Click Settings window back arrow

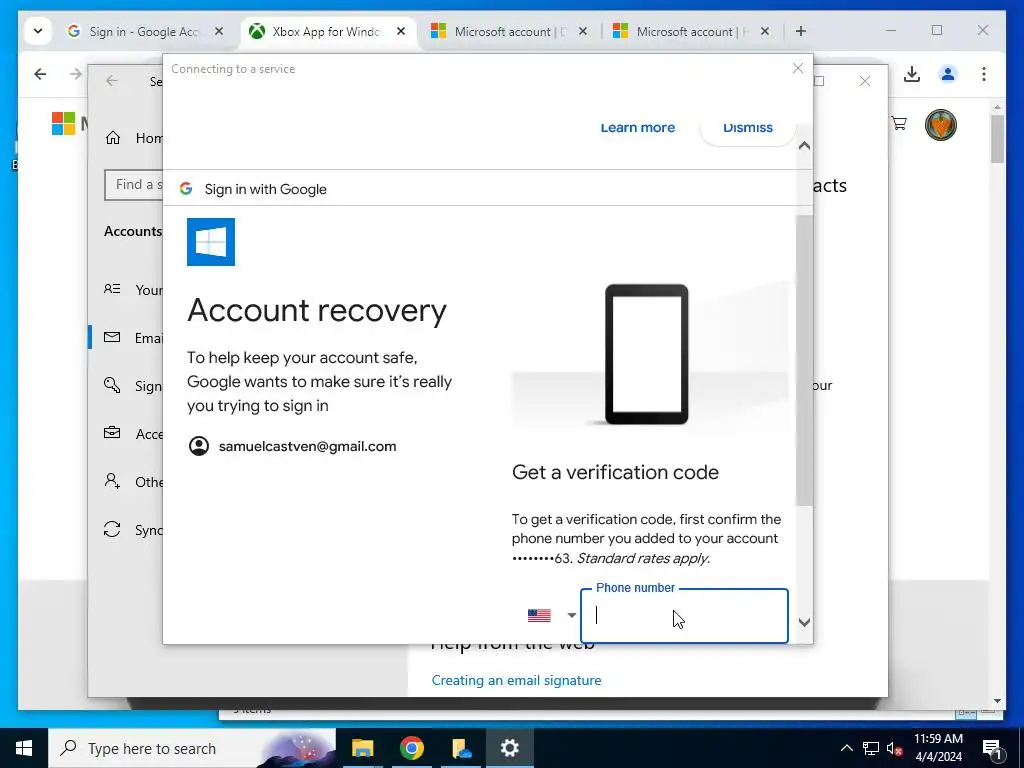[112, 80]
